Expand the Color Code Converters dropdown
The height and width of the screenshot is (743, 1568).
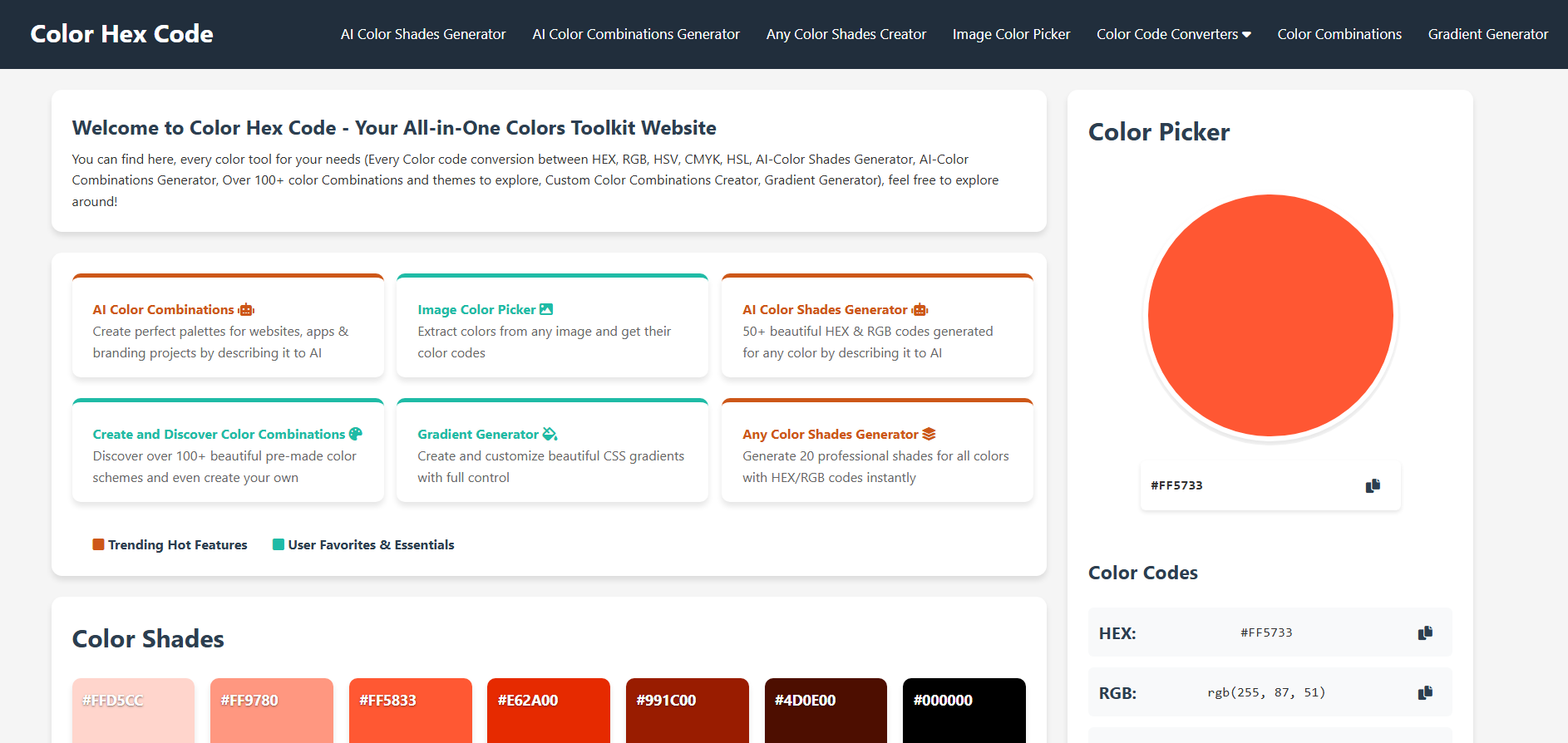[x=1174, y=34]
